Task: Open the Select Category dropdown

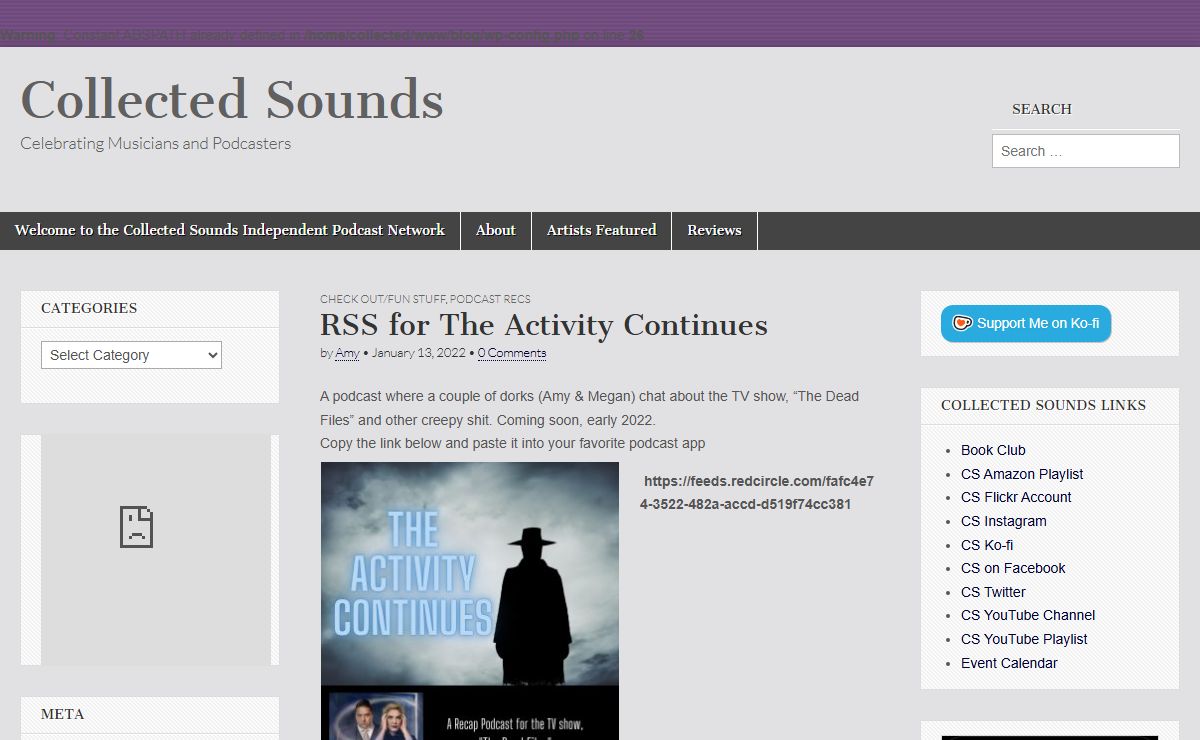Action: (131, 355)
